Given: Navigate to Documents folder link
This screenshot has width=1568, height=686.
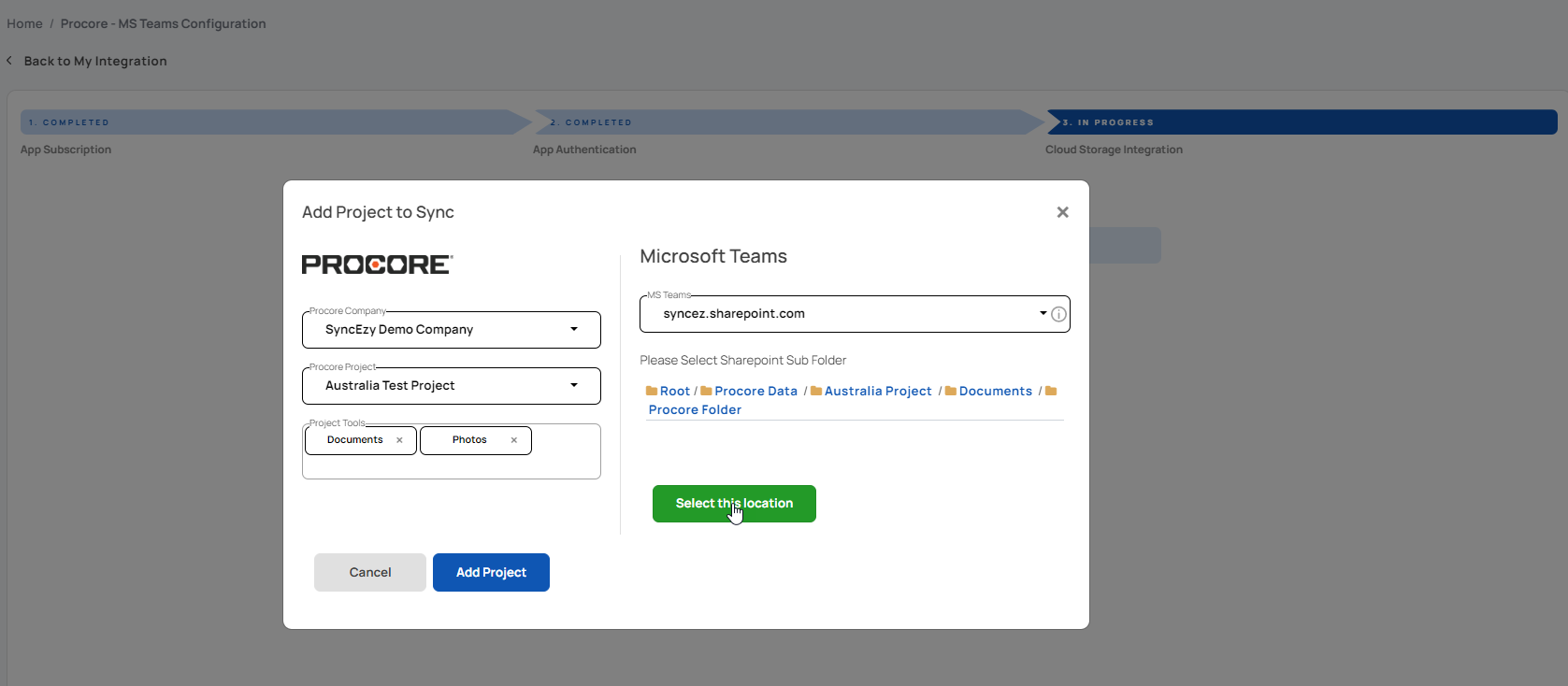Looking at the screenshot, I should (996, 392).
